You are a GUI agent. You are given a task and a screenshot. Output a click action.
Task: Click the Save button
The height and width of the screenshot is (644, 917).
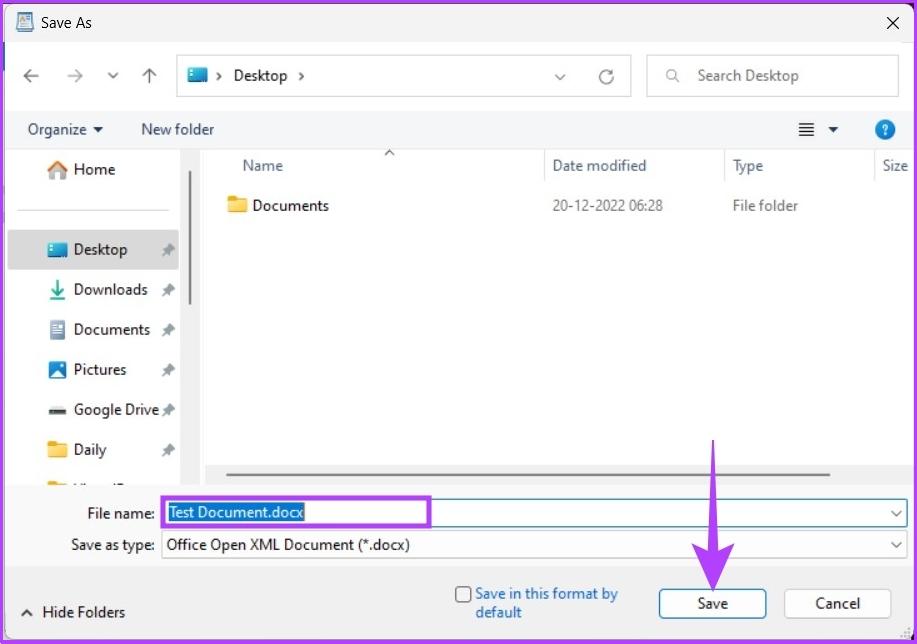pos(712,604)
